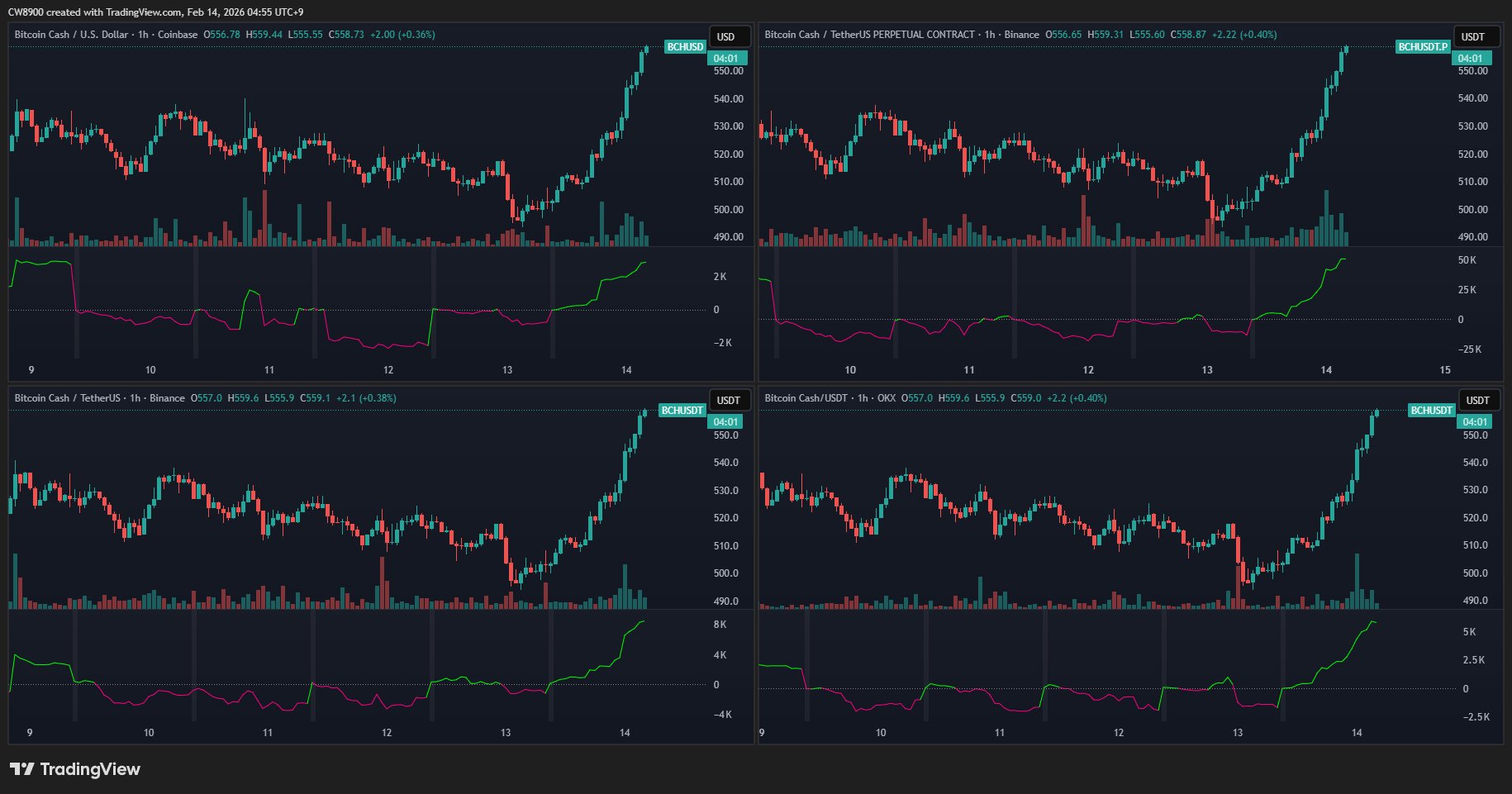Open the USDT currency selector on OKX chart
The height and width of the screenshot is (794, 1512).
click(1477, 401)
